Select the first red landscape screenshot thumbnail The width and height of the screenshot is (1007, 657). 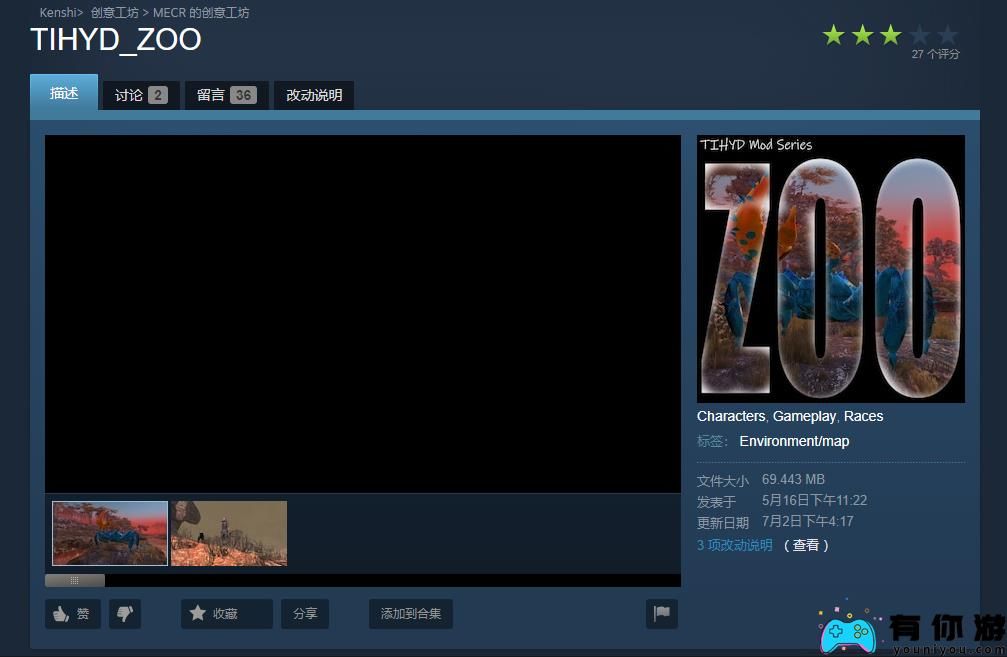pyautogui.click(x=109, y=533)
